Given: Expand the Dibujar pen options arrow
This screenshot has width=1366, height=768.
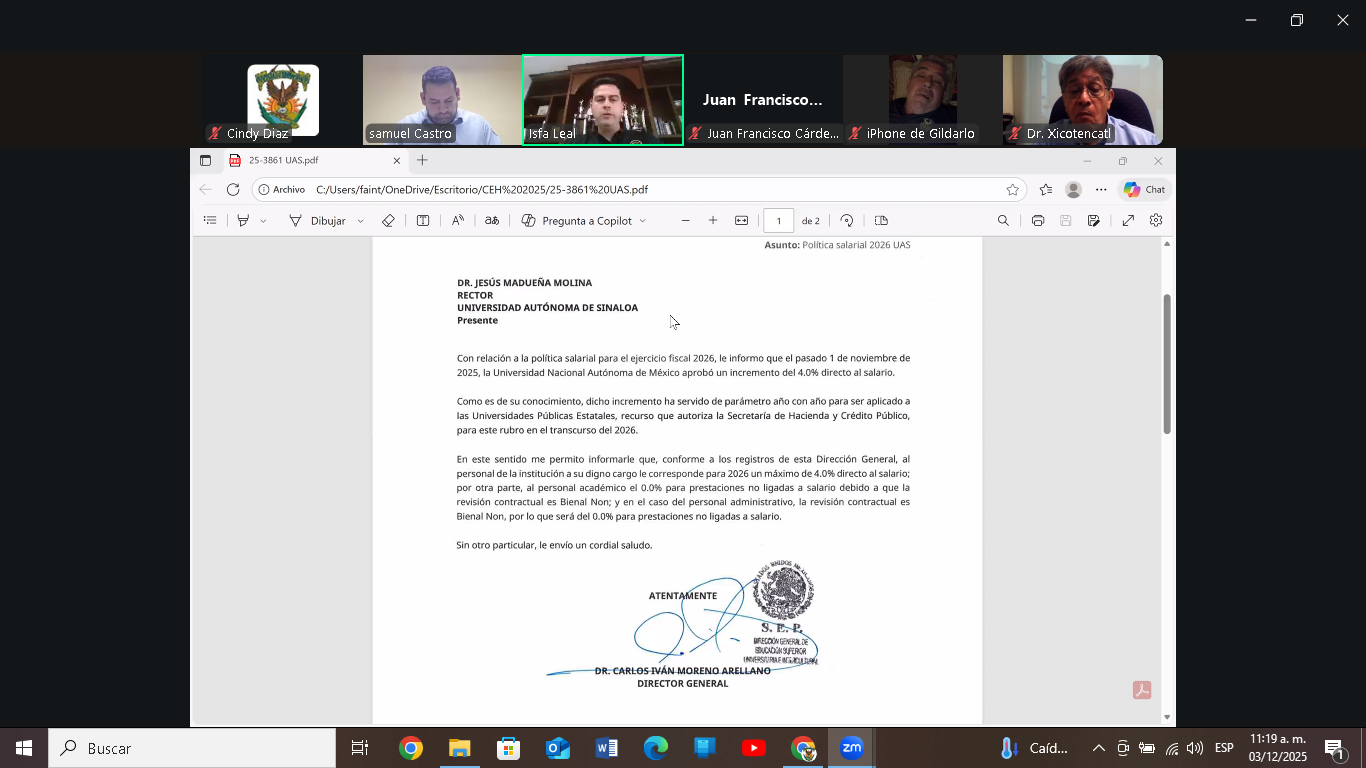Looking at the screenshot, I should pyautogui.click(x=360, y=221).
